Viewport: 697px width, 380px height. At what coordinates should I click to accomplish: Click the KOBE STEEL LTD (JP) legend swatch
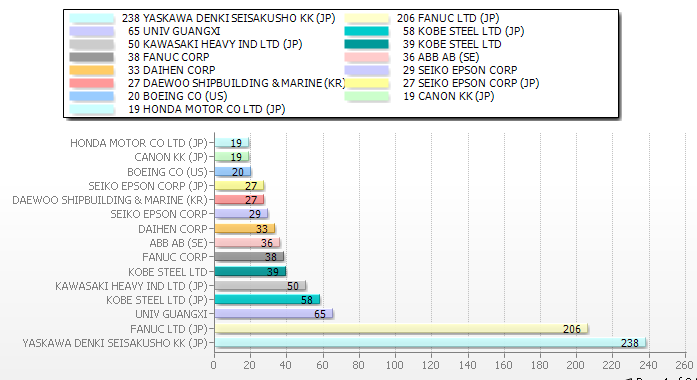367,31
